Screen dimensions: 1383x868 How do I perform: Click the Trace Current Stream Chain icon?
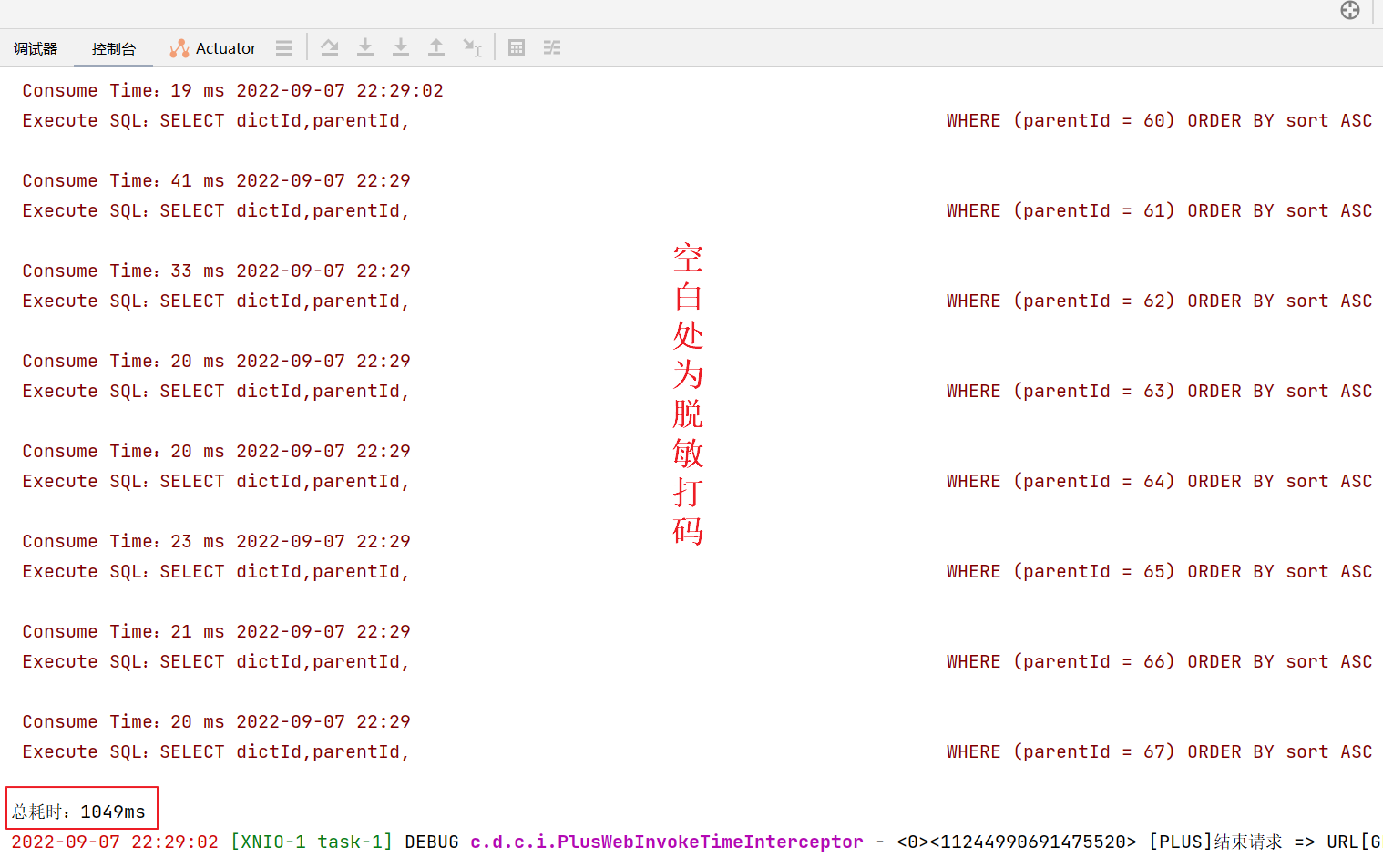tap(552, 47)
